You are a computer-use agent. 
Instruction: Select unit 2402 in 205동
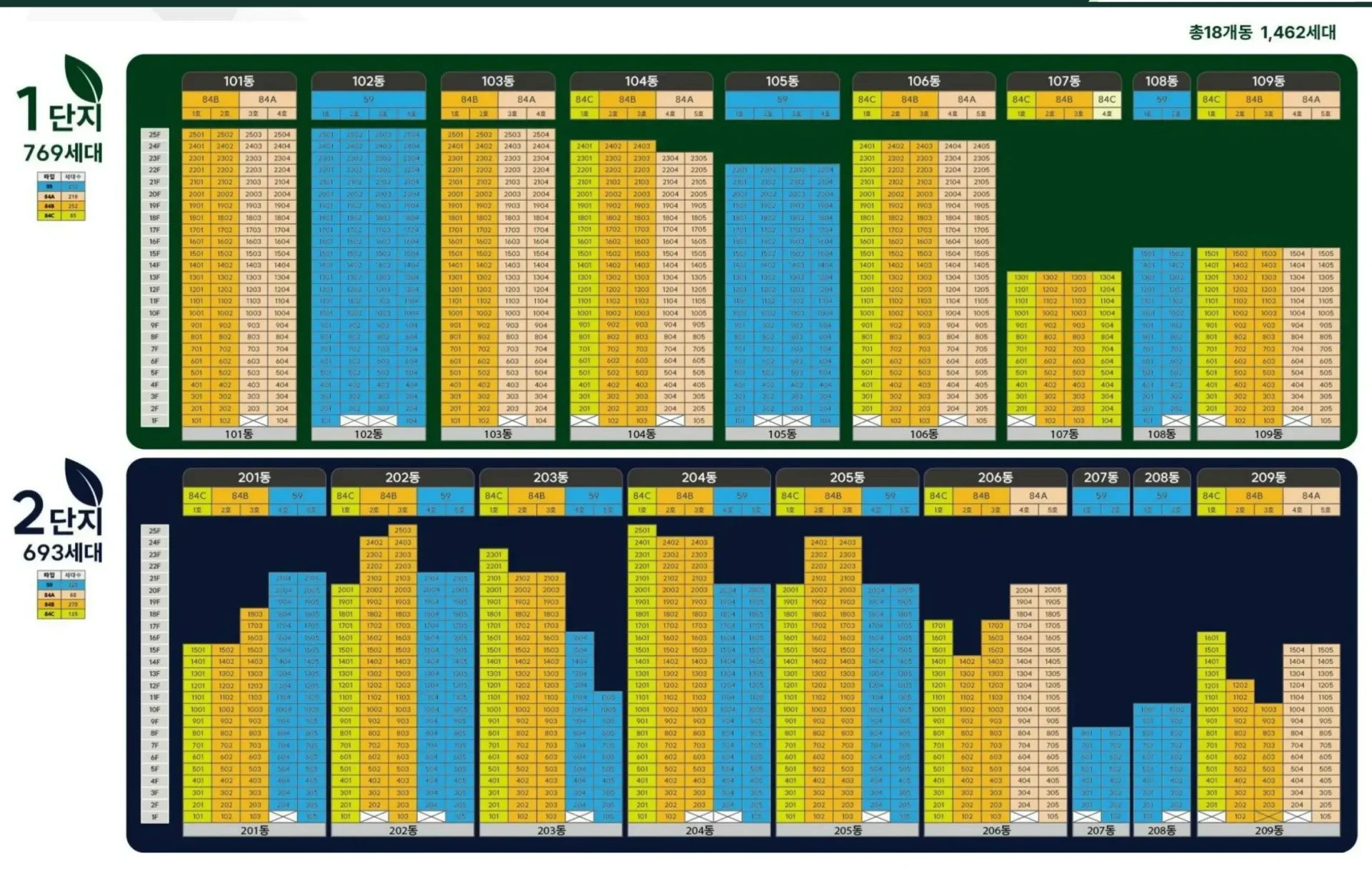coord(819,542)
